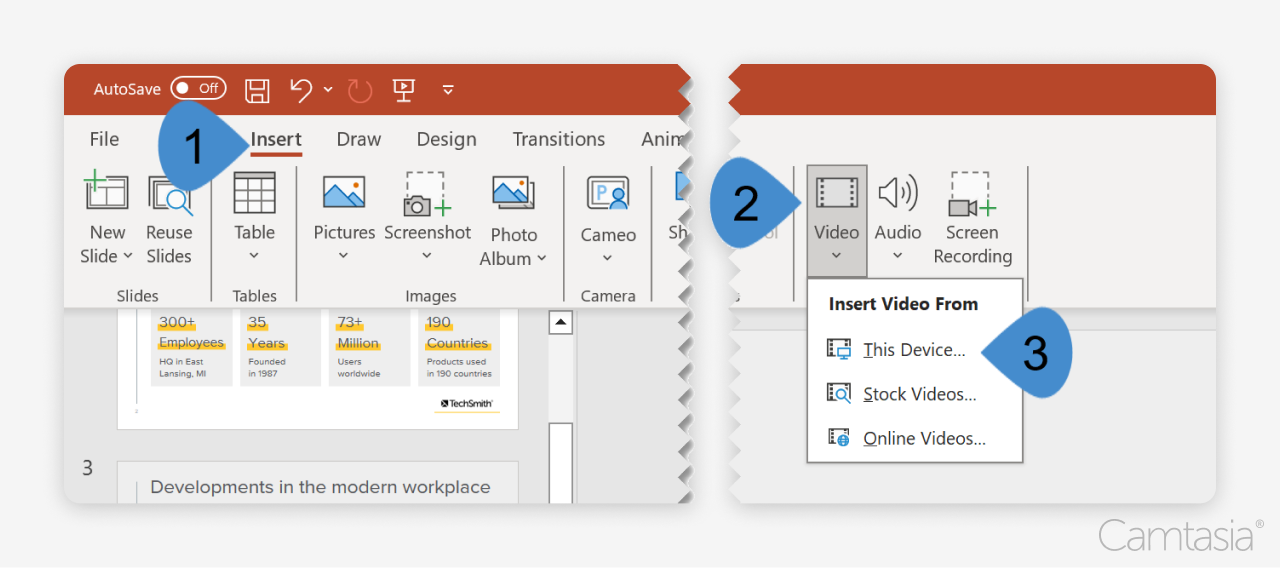
Task: Choose This Device... from the video menu
Action: 914,350
